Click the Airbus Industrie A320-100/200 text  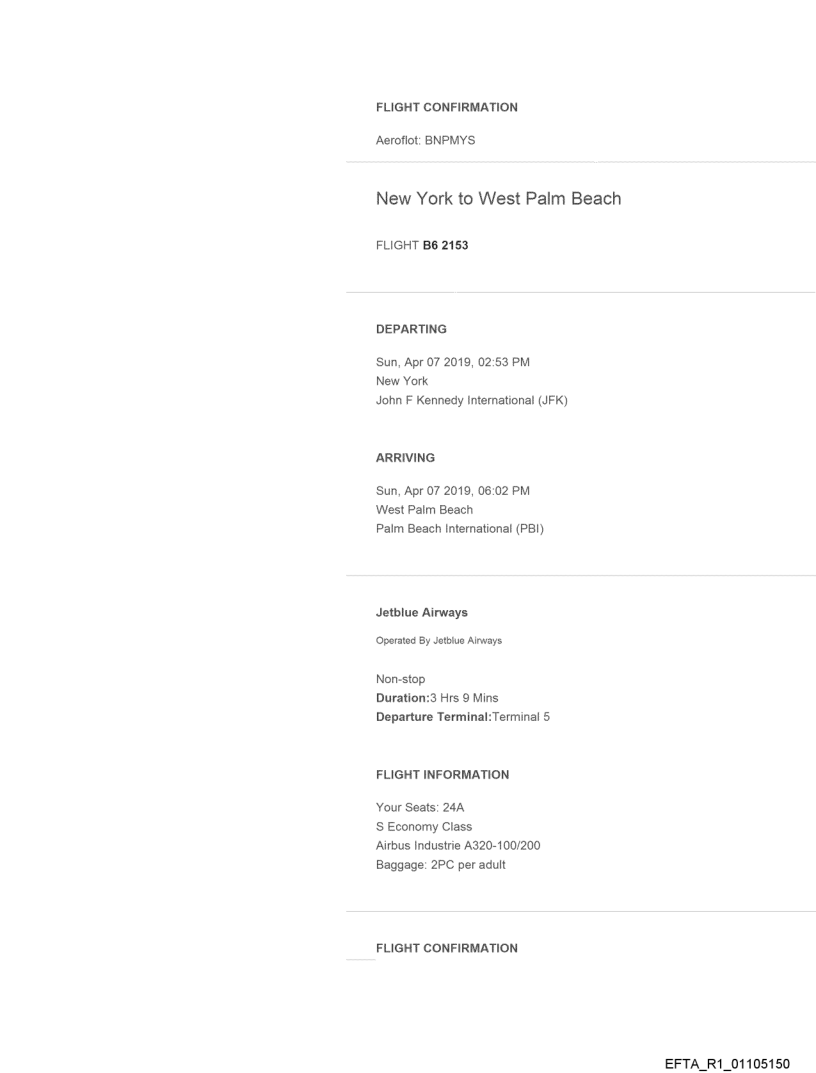coord(458,846)
